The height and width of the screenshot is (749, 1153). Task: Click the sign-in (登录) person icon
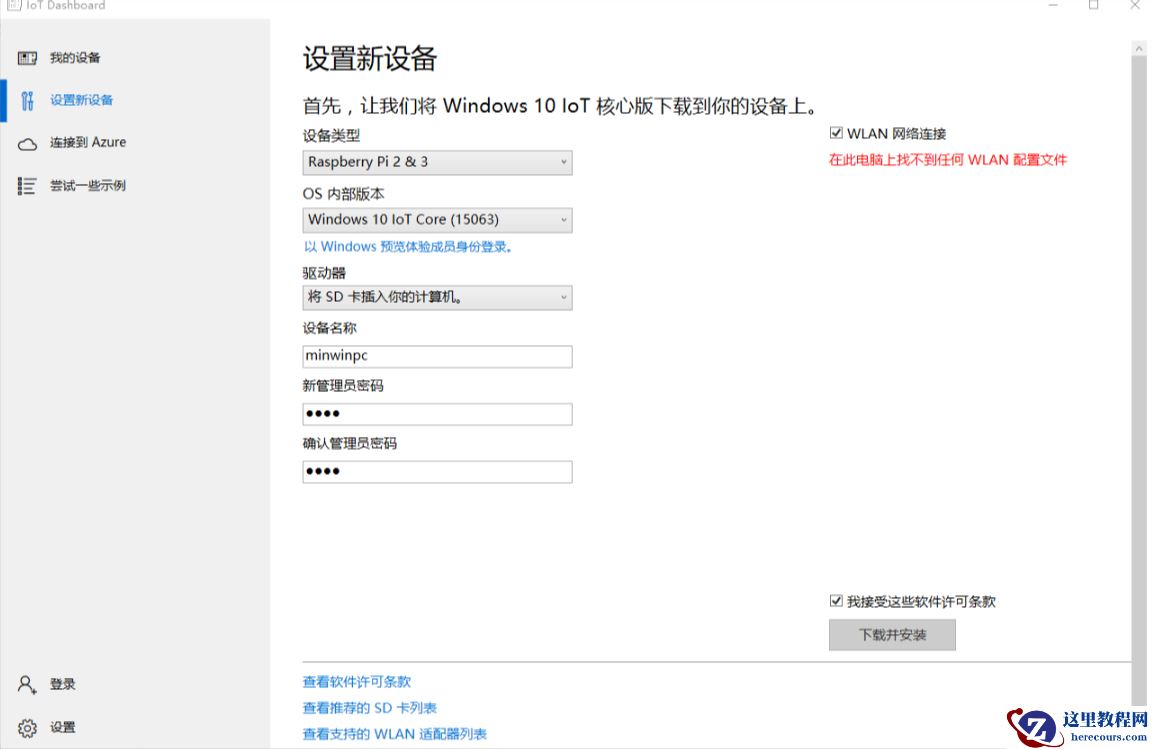[x=27, y=685]
